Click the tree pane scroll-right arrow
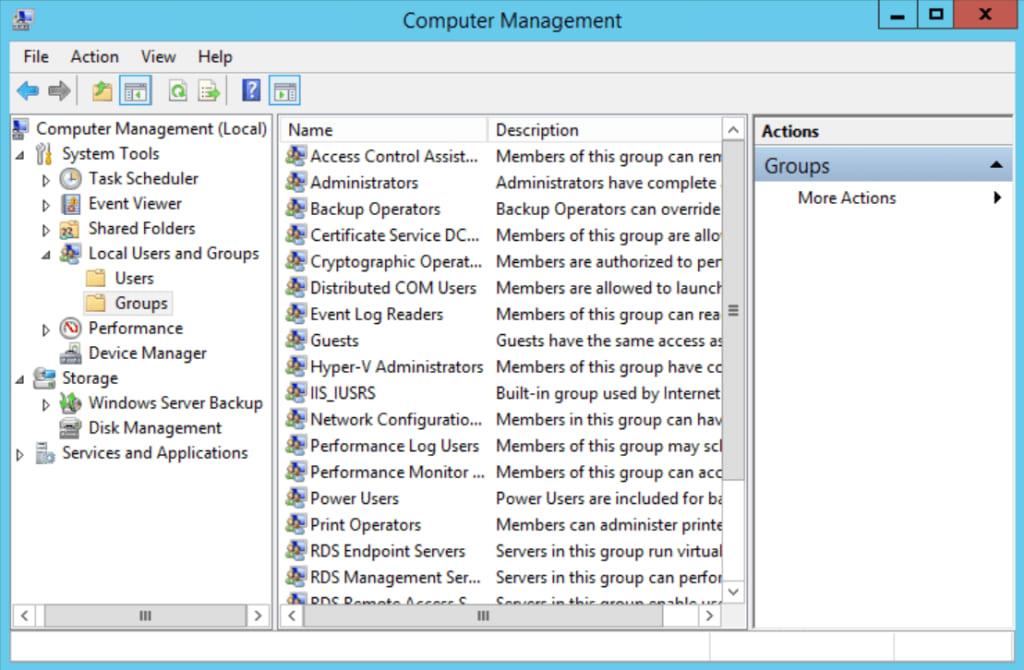This screenshot has width=1024, height=670. (x=258, y=615)
